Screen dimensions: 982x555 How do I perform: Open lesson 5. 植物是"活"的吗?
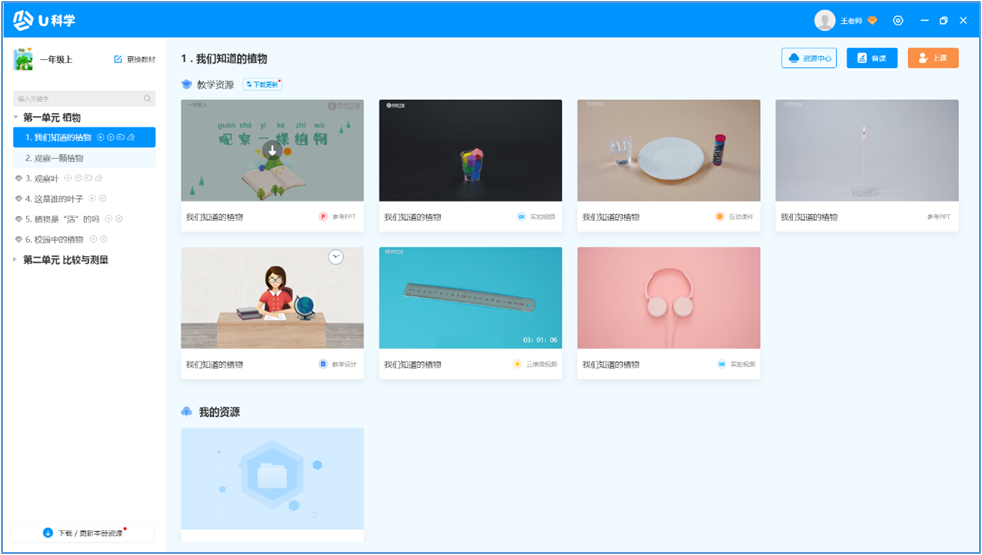[62, 219]
